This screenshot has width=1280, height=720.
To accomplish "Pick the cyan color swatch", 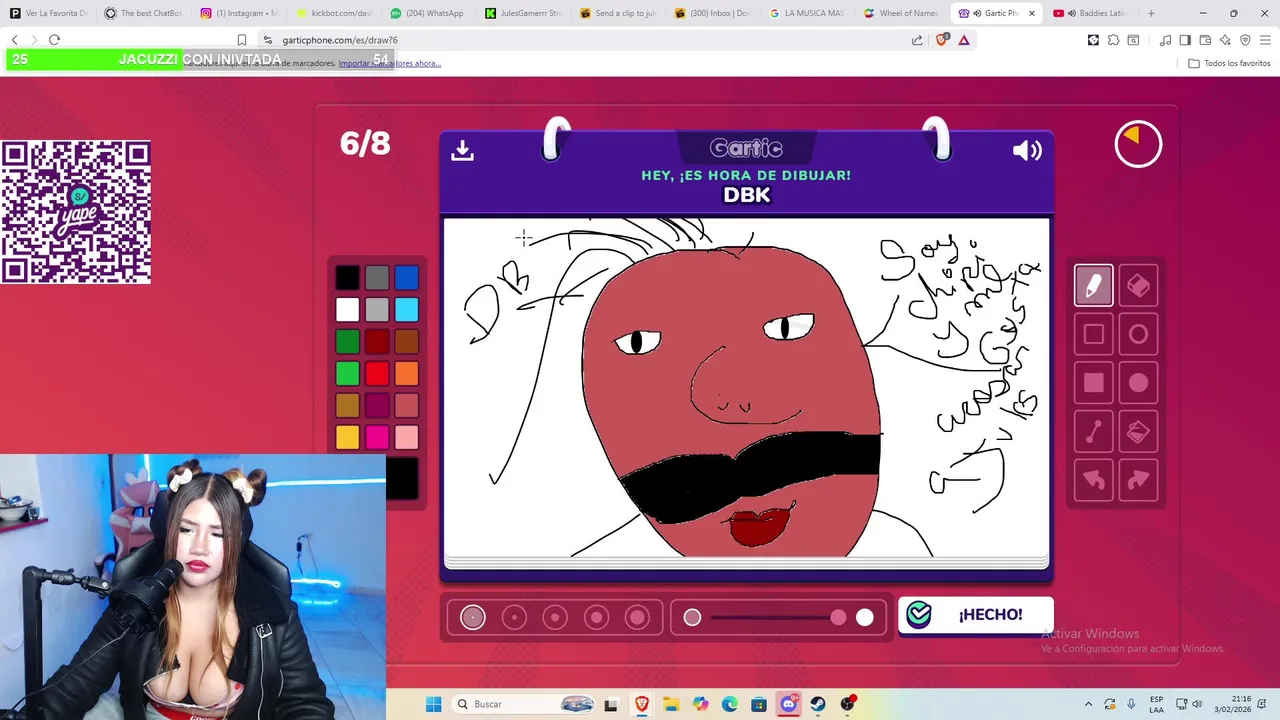I will [406, 310].
